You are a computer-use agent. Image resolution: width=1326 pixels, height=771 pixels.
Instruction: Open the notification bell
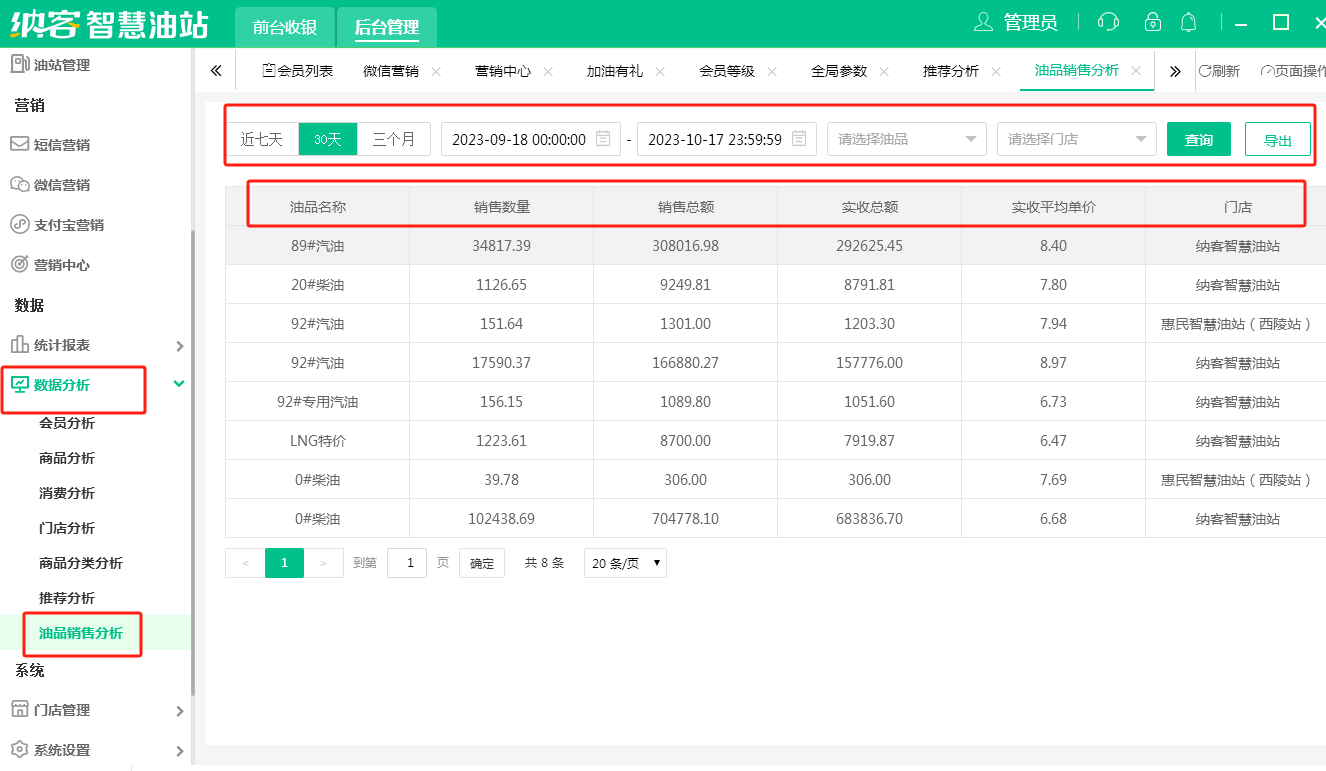(1189, 22)
